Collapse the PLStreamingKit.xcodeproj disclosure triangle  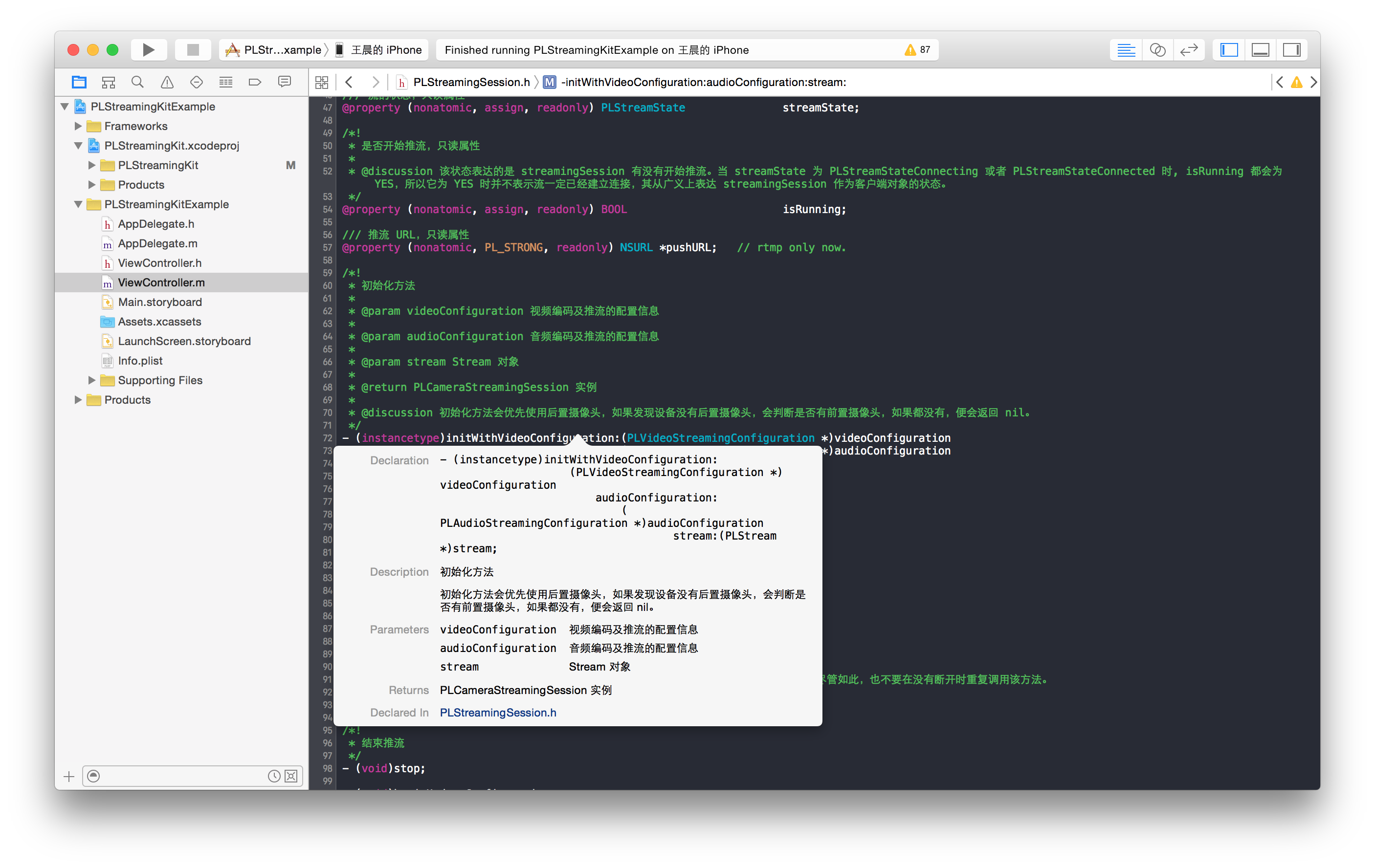coord(78,146)
